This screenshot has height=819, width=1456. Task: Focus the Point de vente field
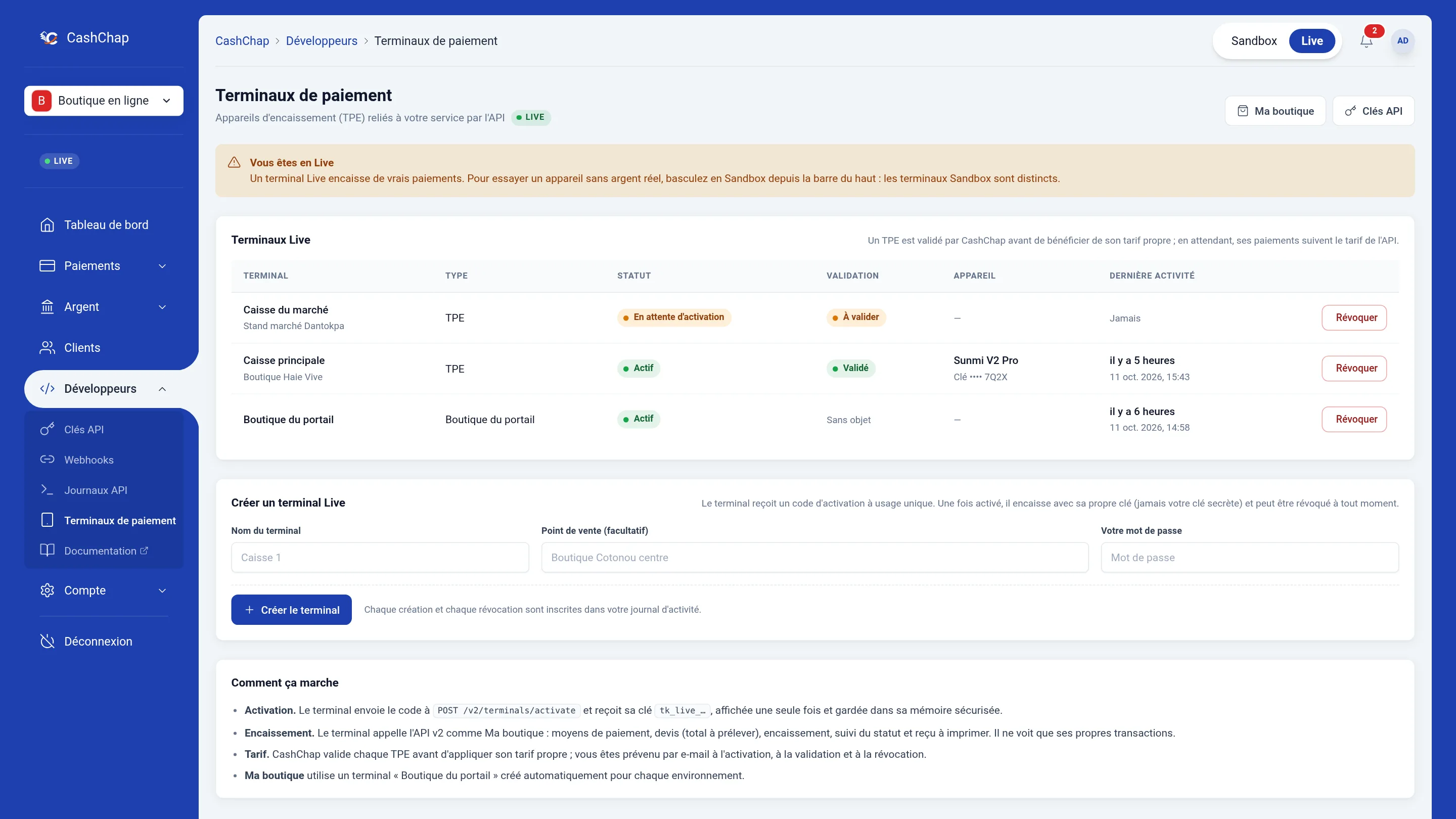point(814,557)
